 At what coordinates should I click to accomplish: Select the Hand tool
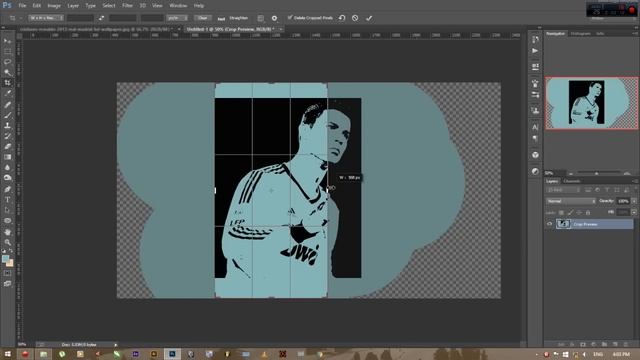click(x=7, y=232)
